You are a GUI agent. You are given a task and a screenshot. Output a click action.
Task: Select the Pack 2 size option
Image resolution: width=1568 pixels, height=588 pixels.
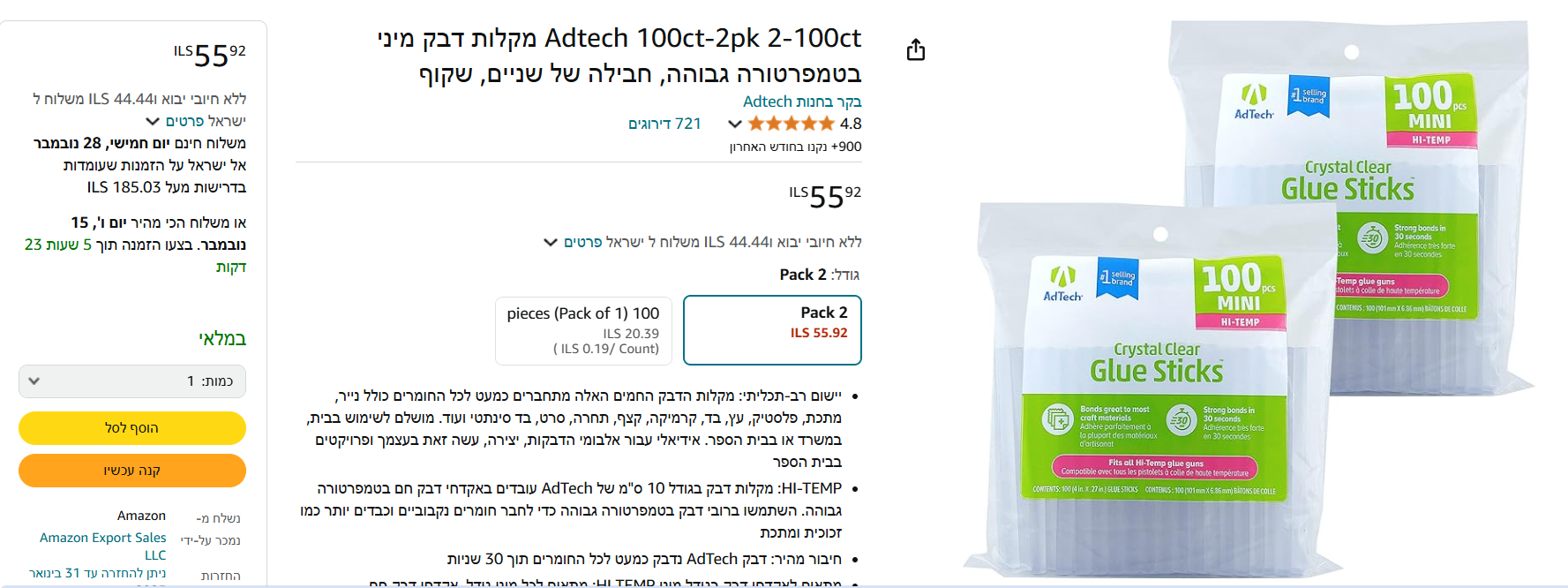(x=772, y=330)
